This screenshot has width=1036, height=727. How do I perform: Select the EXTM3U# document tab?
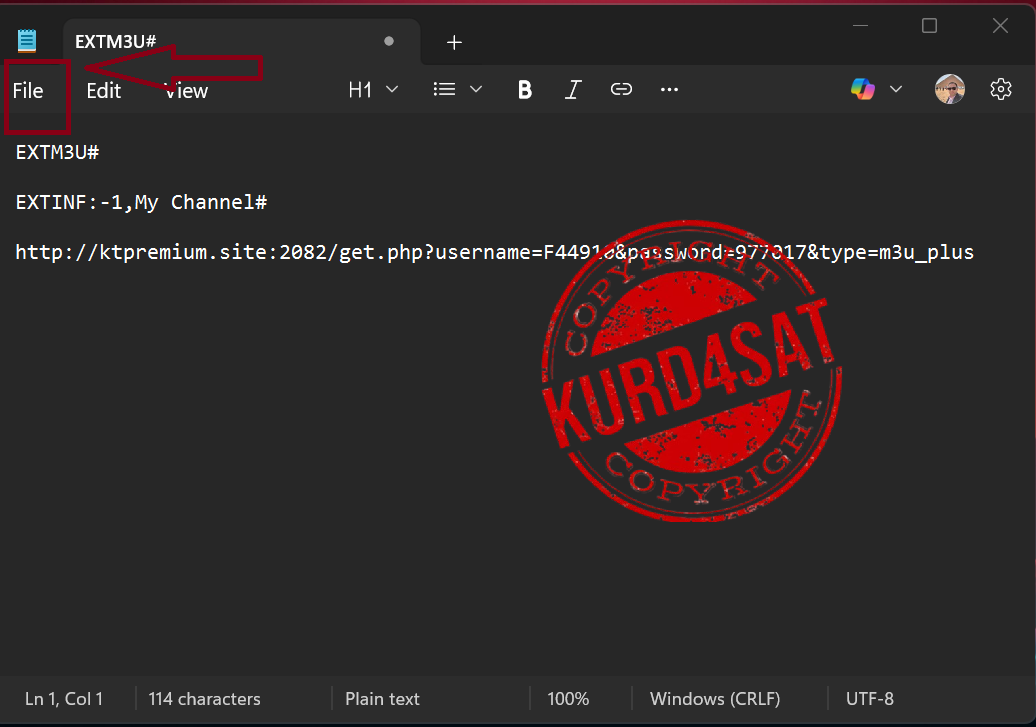[242, 42]
